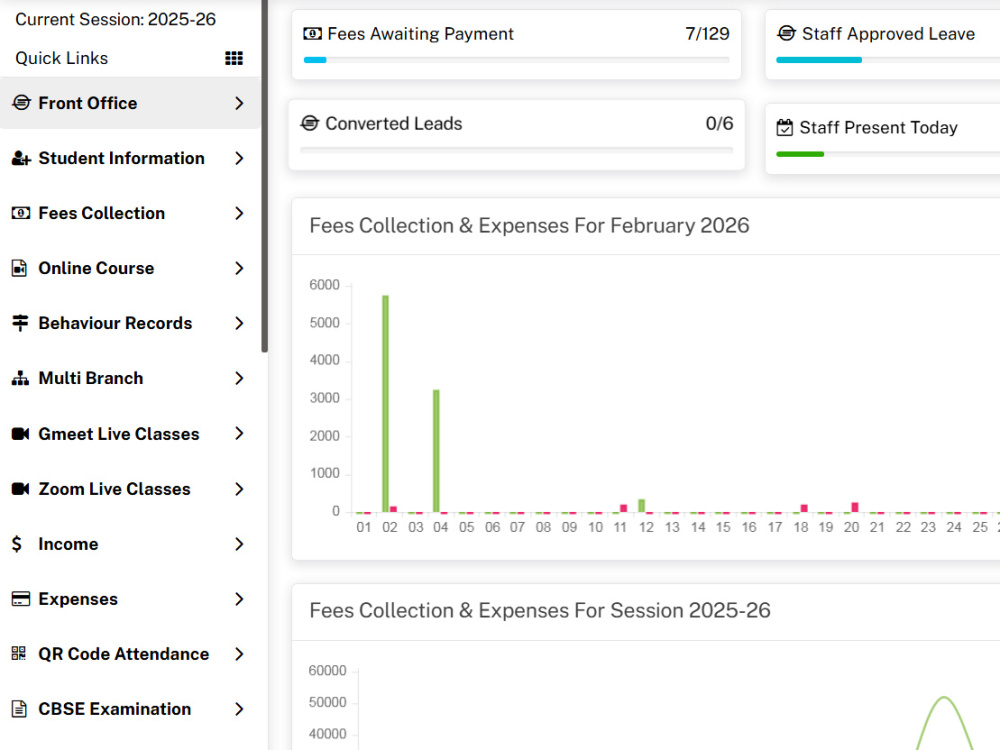Click the pink expense bar for day 11

click(x=624, y=508)
